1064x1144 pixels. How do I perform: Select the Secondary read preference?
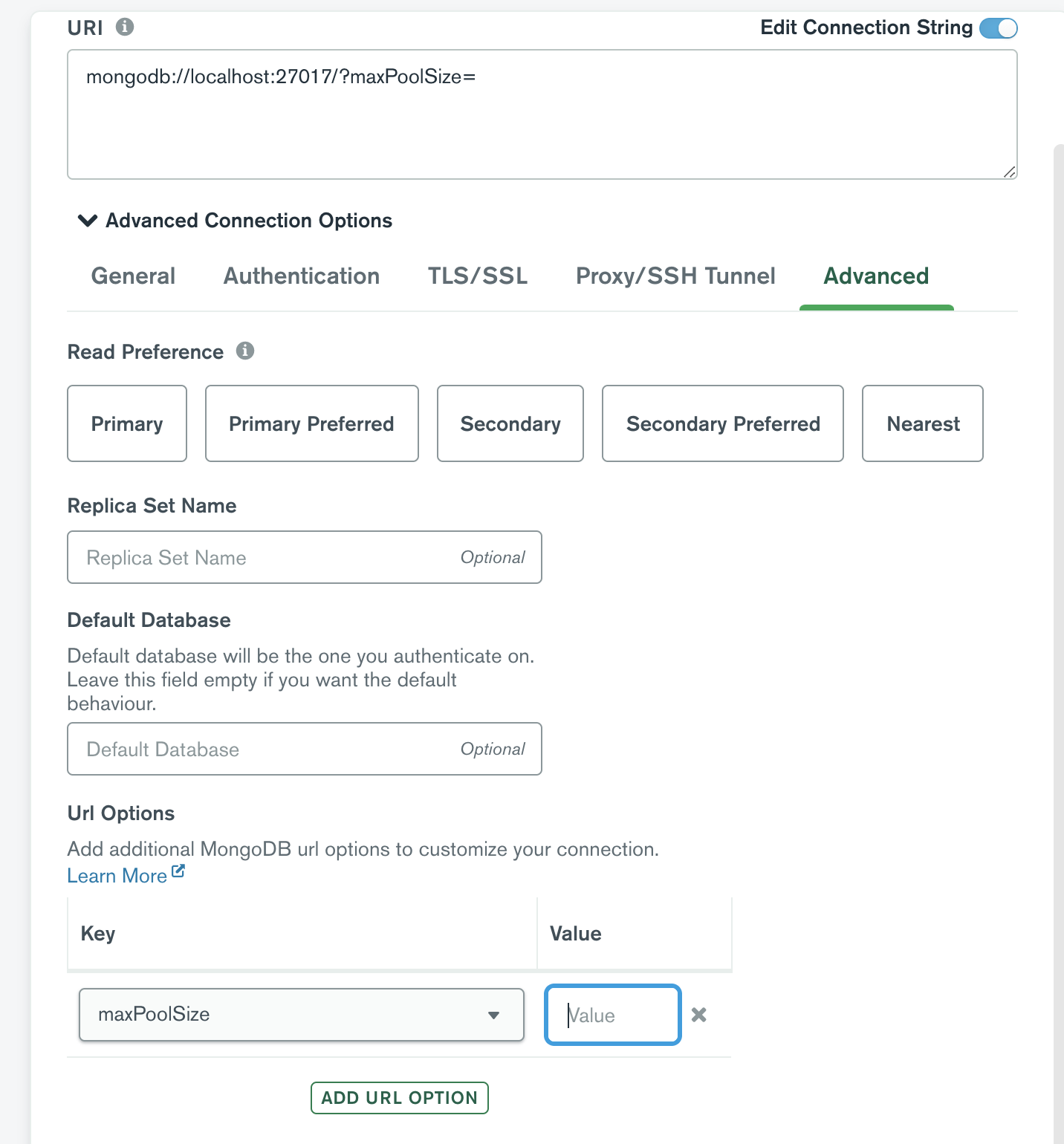tap(510, 423)
